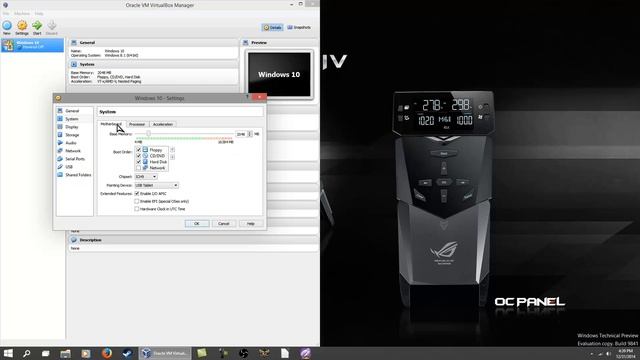
Task: Open Settings from VirtualBox Manager toolbar
Action: [22, 27]
